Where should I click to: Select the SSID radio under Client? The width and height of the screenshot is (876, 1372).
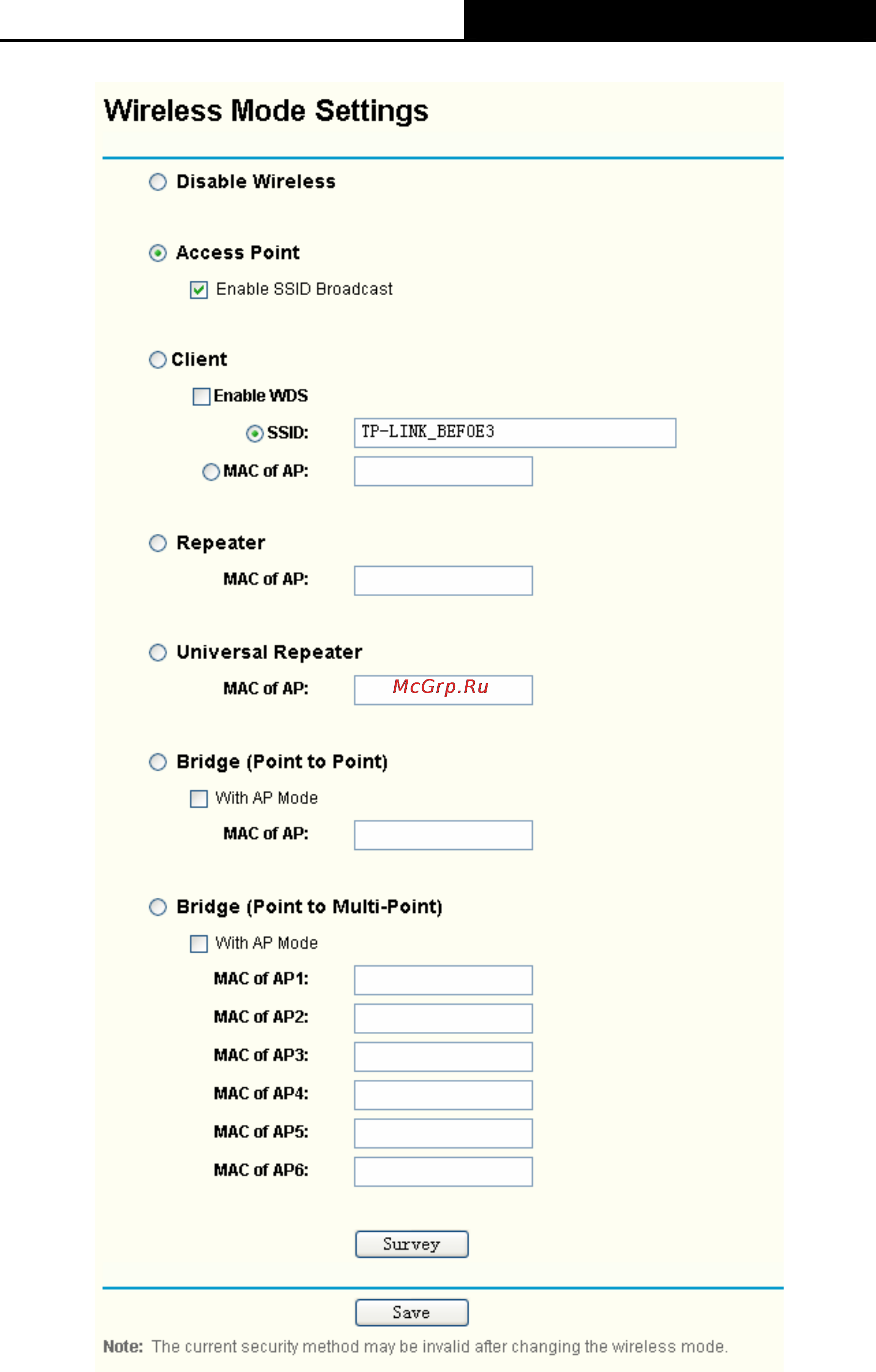point(254,434)
